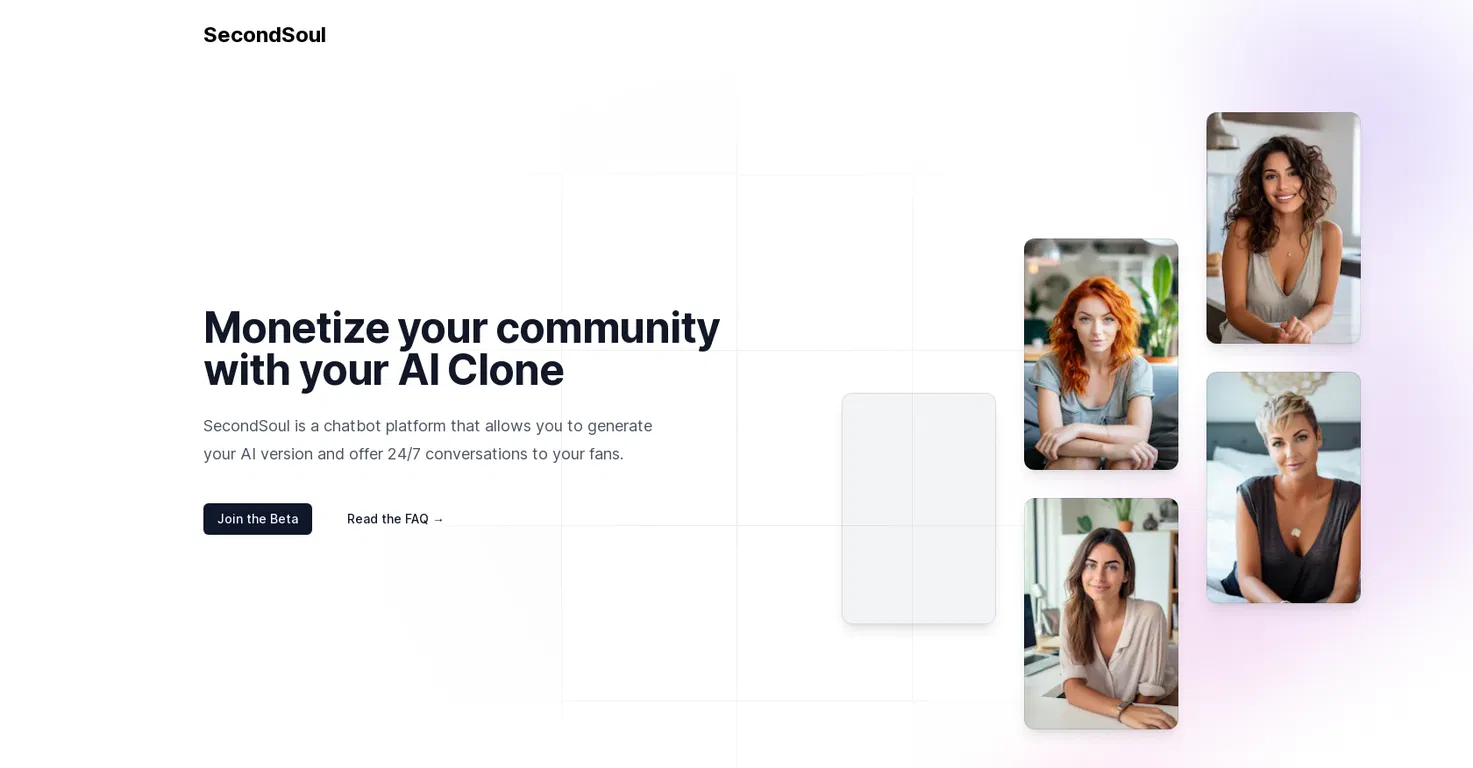Open the Read the FAQ link
Viewport: 1473px width, 768px height.
click(395, 519)
